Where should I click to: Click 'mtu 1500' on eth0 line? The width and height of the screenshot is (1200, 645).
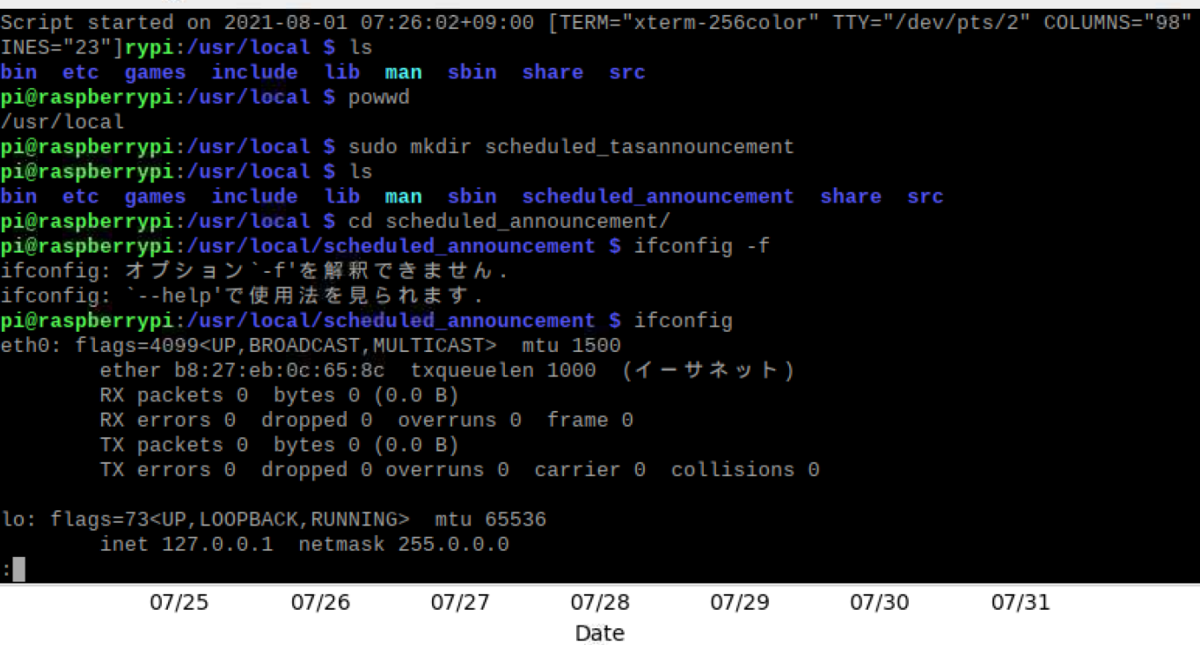tap(571, 346)
